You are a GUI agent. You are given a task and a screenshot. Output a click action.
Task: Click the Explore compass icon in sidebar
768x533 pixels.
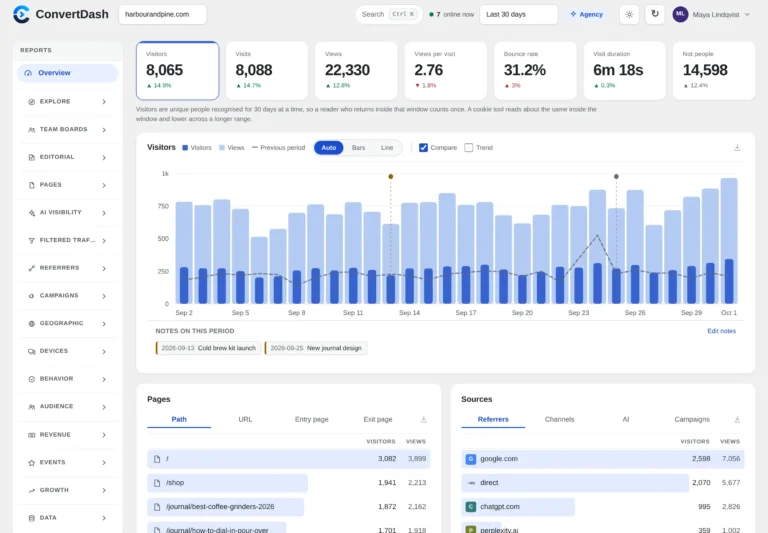31,102
